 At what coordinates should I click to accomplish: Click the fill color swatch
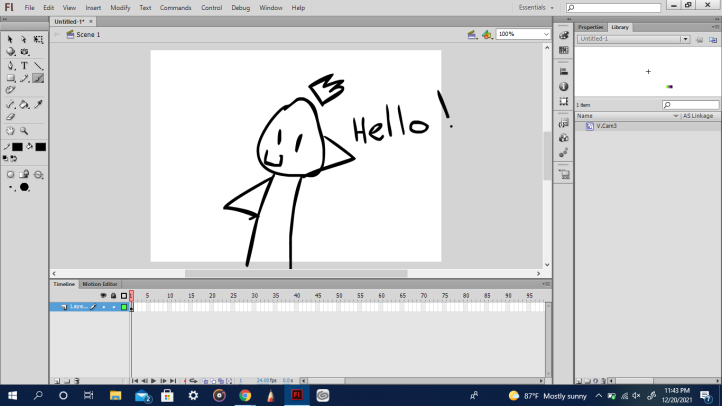point(40,147)
